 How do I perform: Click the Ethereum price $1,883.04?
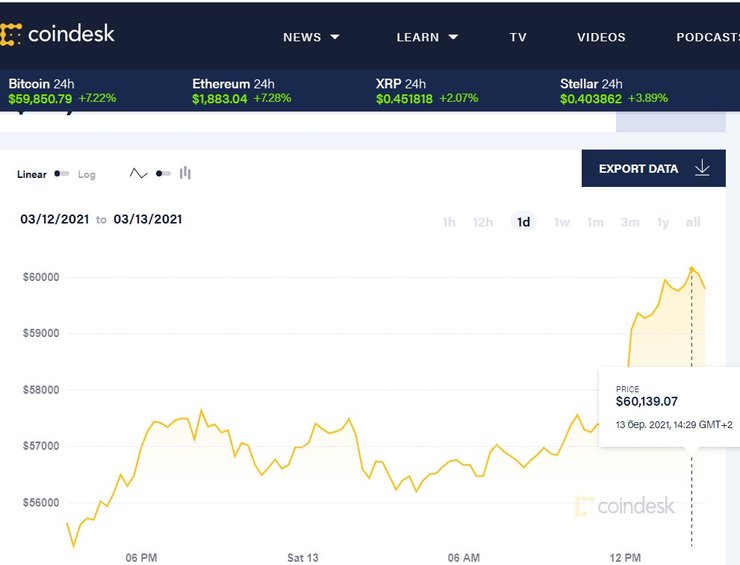pyautogui.click(x=219, y=99)
